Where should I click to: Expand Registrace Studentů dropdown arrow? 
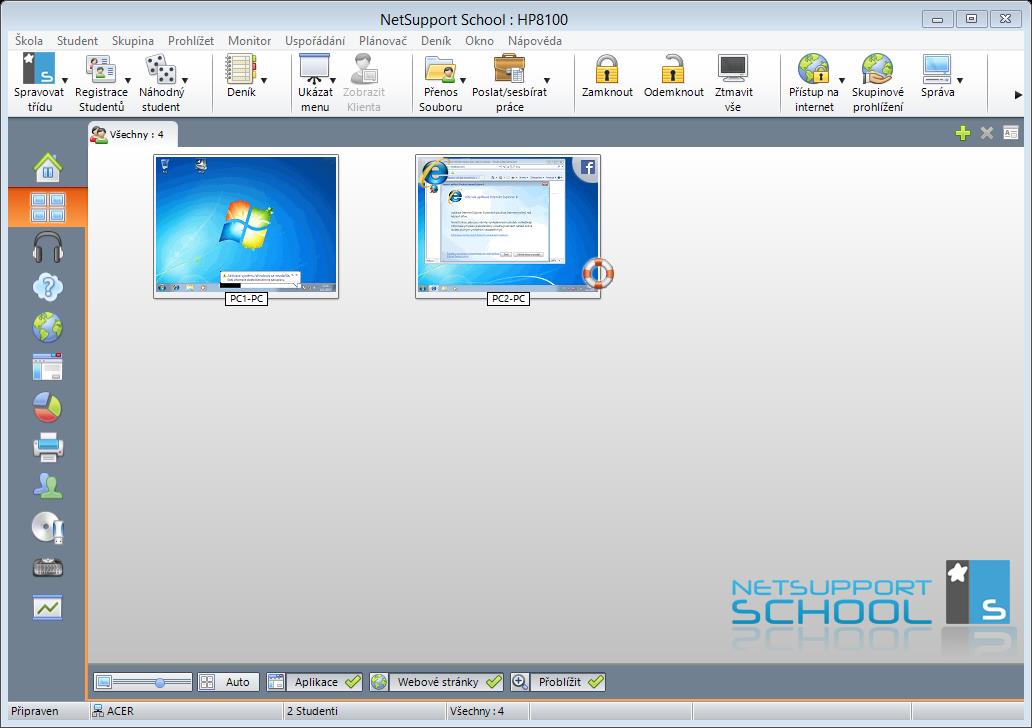(x=128, y=81)
